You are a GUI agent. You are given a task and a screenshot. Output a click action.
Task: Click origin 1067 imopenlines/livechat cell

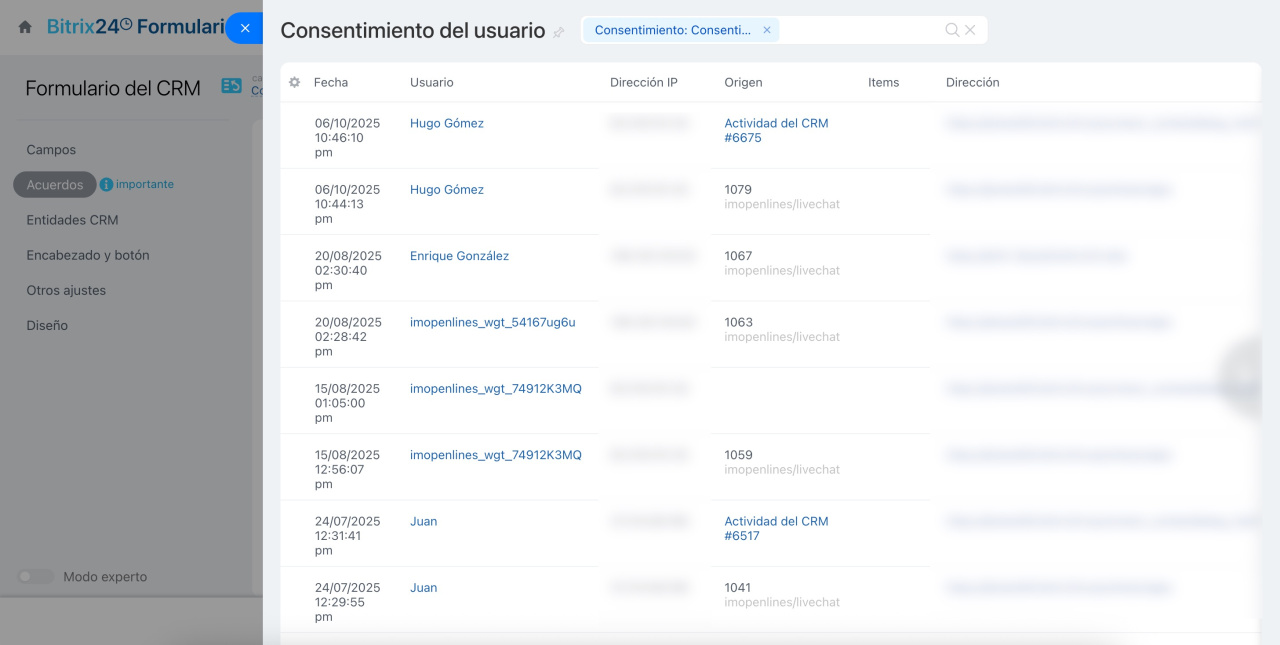click(x=782, y=263)
